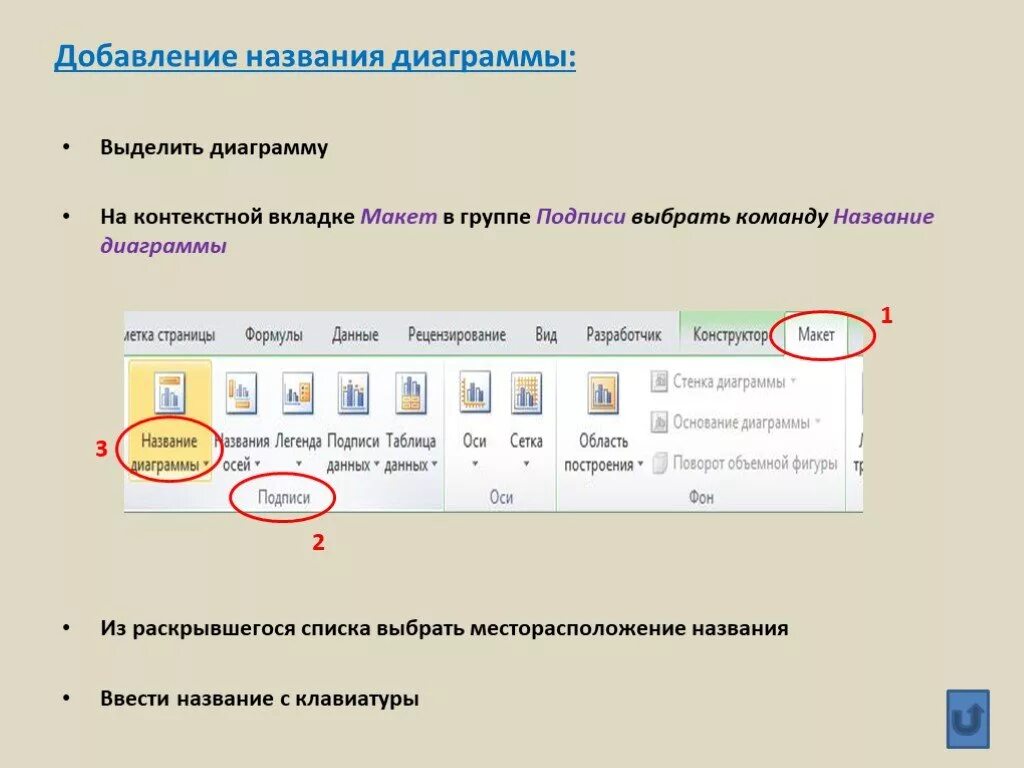Open the Таблица данных dropdown arrow
The width and height of the screenshot is (1024, 768).
434,464
